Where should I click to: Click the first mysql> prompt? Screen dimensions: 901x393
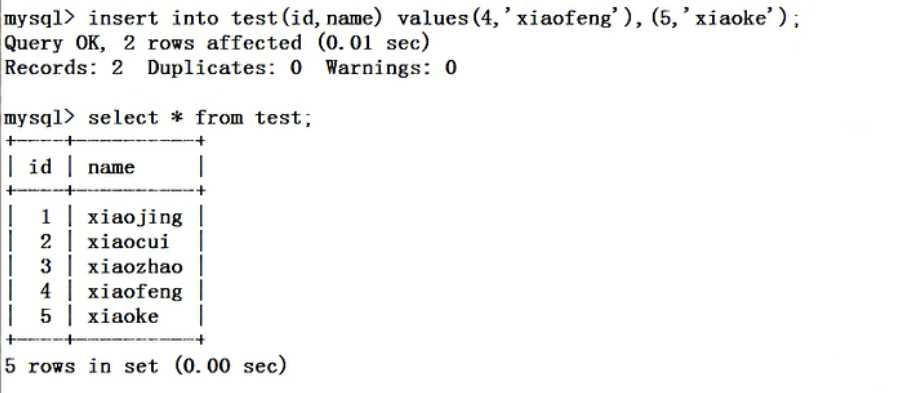(x=40, y=19)
